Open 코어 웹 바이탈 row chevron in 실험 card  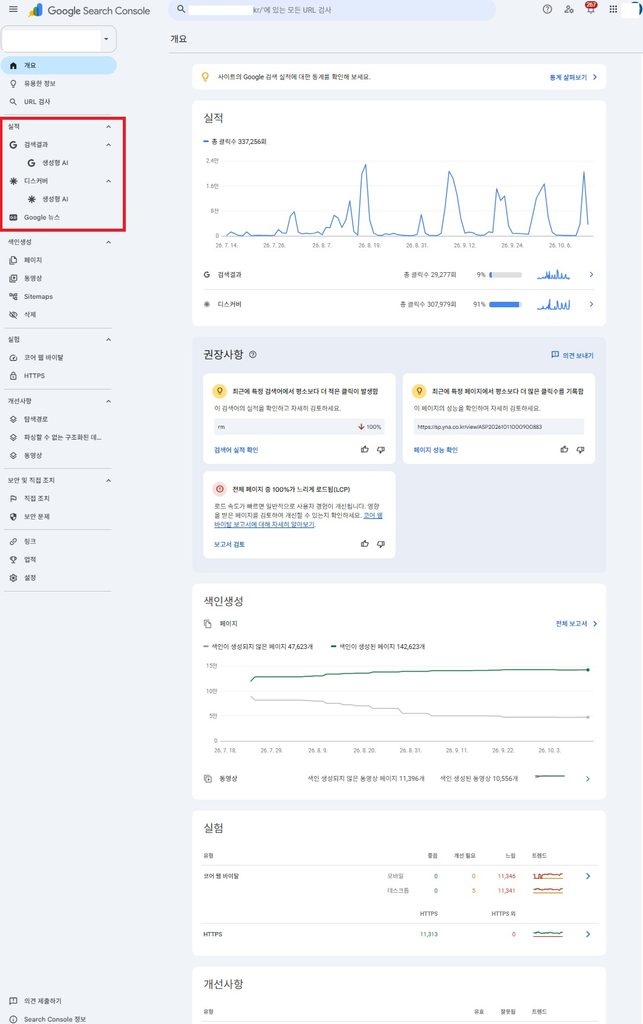pyautogui.click(x=588, y=876)
